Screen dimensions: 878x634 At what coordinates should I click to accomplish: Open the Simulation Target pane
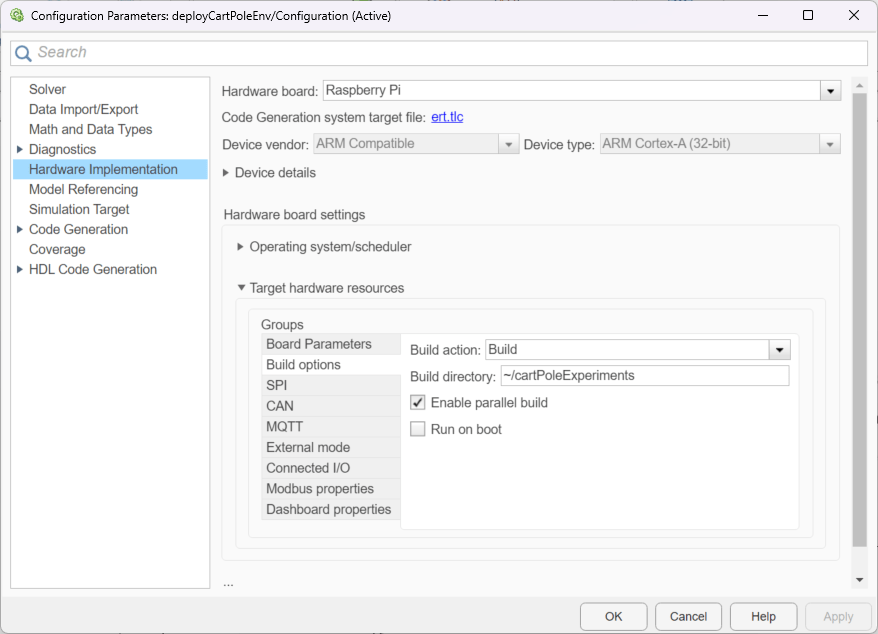pos(79,209)
